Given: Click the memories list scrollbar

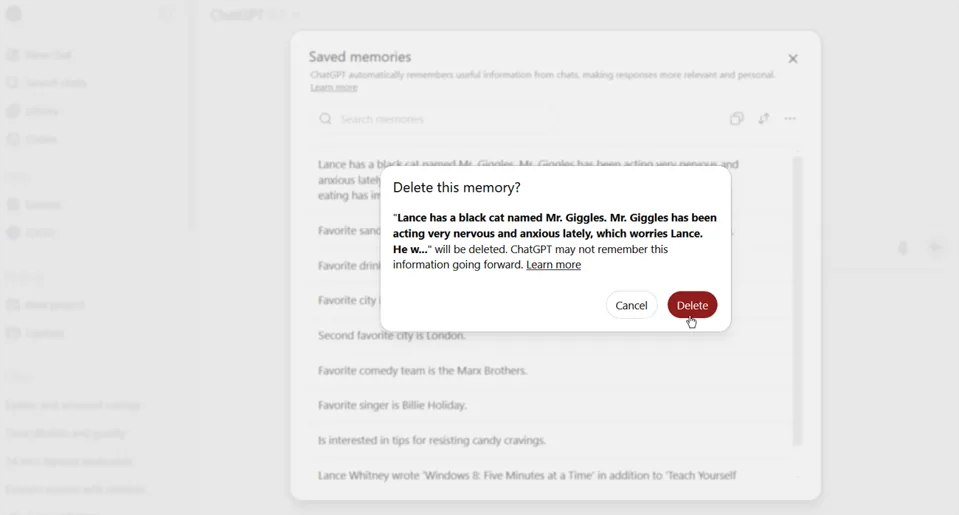Looking at the screenshot, I should pyautogui.click(x=798, y=300).
